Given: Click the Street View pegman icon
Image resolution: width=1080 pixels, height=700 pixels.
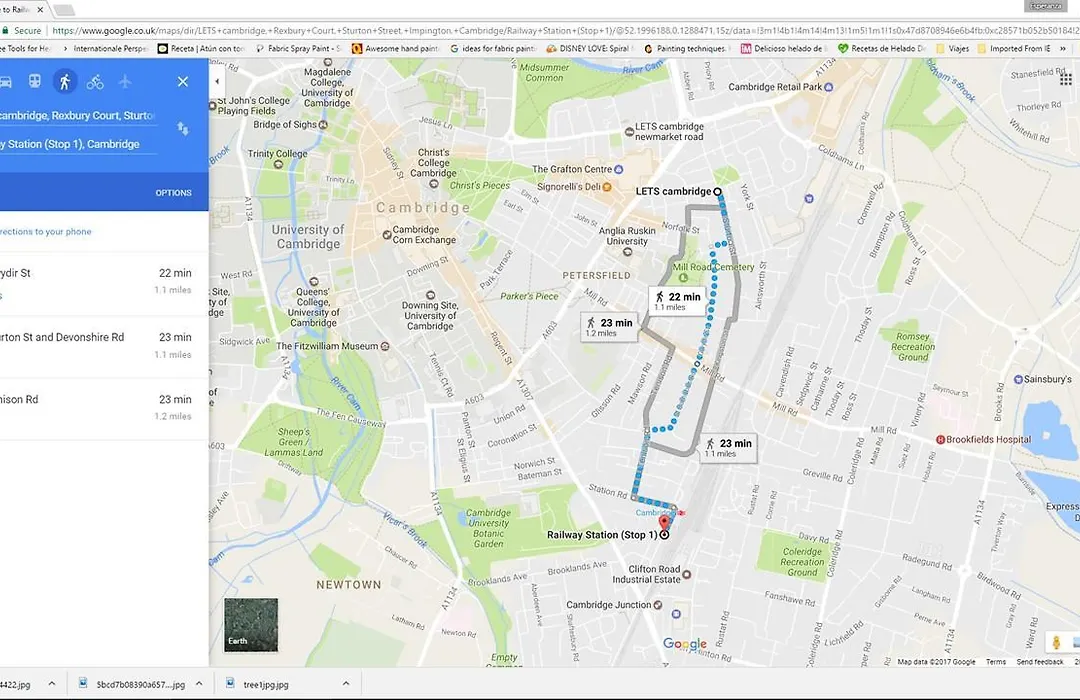Looking at the screenshot, I should (x=1056, y=643).
